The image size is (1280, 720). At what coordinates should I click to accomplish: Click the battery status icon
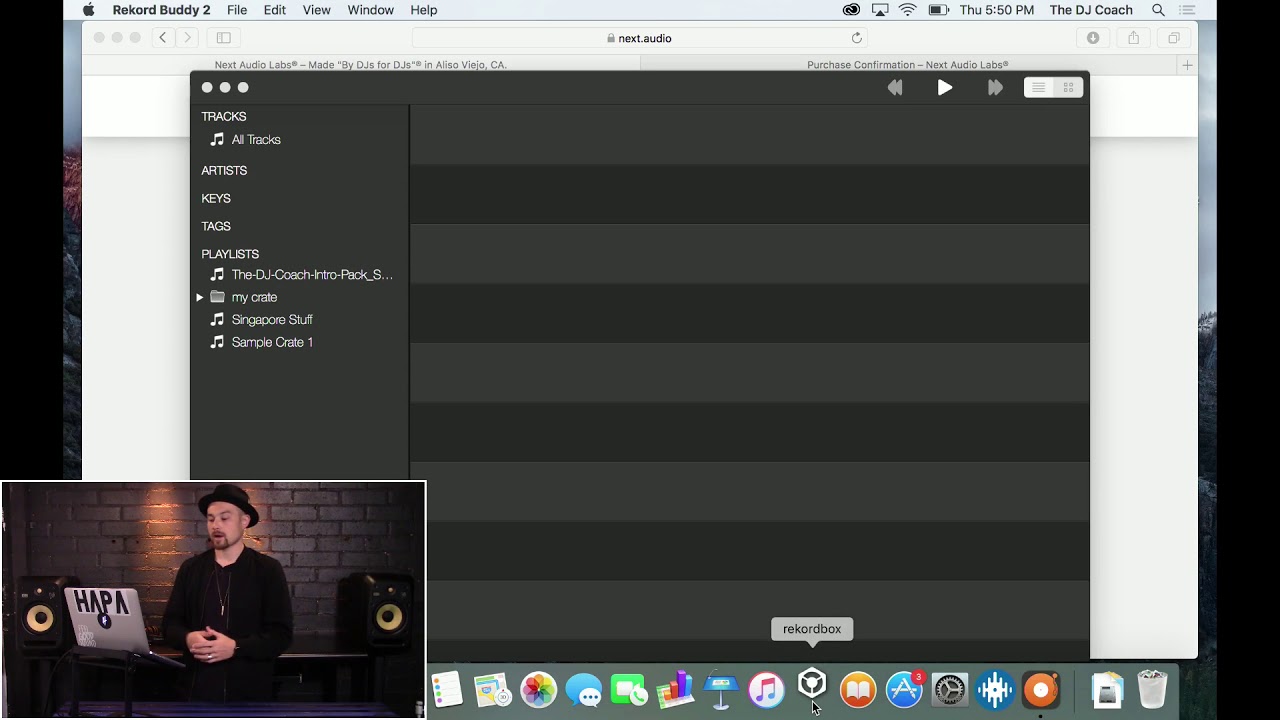coord(938,10)
